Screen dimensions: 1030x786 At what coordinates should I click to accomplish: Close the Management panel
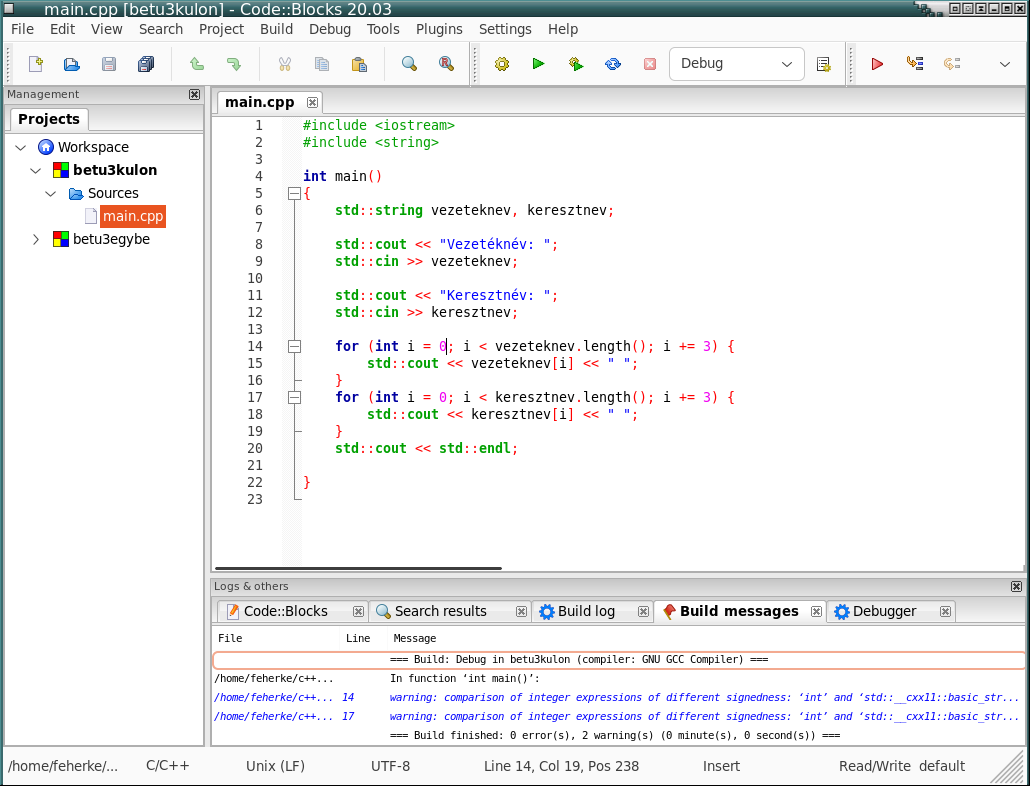194,95
